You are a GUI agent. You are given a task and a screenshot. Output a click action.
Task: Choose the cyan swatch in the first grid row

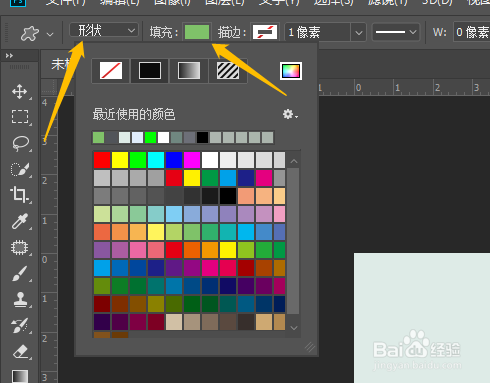(x=156, y=160)
